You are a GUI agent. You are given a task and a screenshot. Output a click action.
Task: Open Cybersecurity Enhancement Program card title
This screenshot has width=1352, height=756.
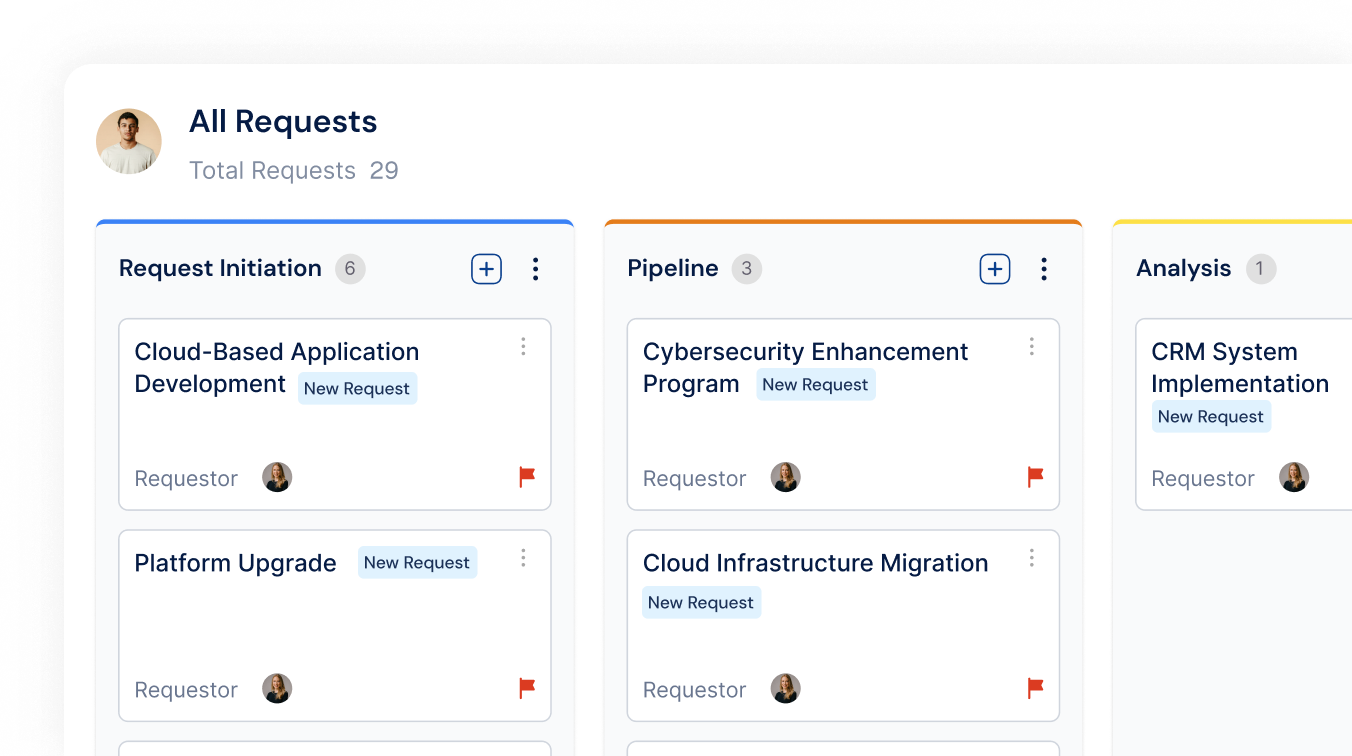[x=806, y=368]
